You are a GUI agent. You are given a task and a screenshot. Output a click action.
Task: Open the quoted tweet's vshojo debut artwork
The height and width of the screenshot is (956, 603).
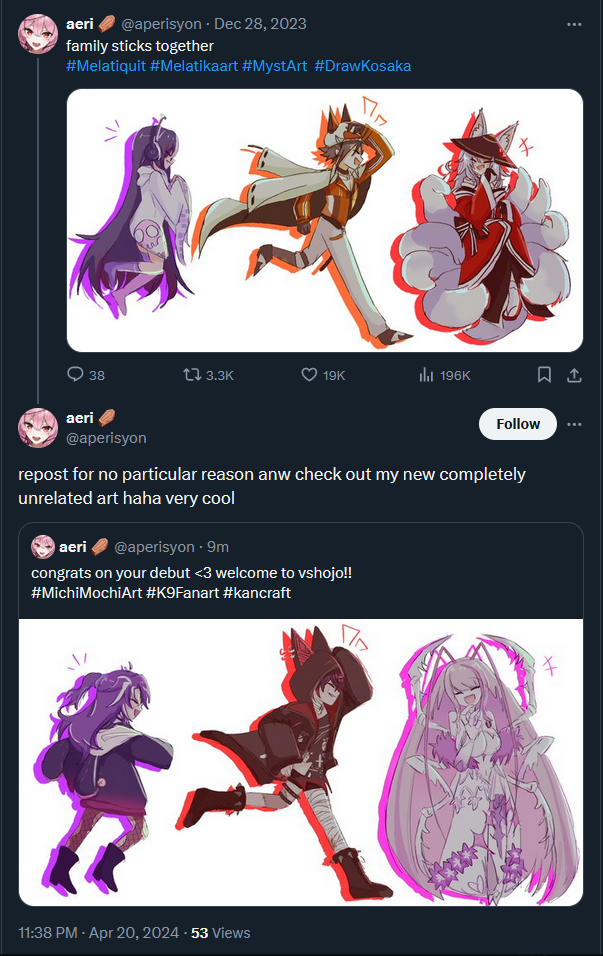(x=301, y=762)
